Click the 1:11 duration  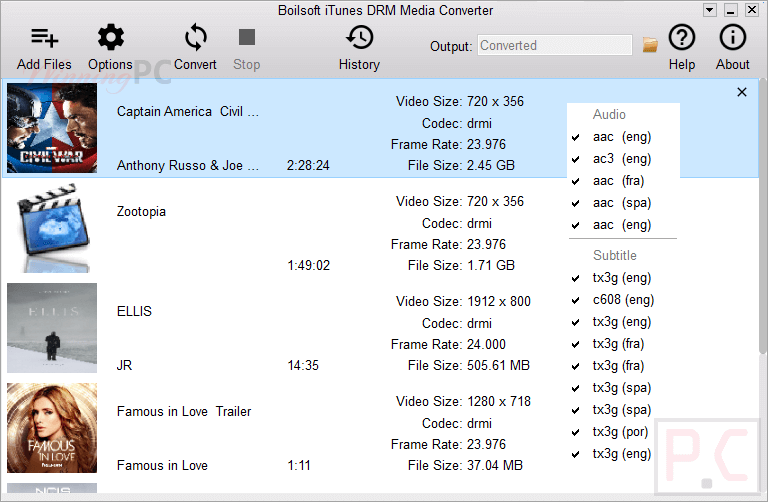[299, 465]
